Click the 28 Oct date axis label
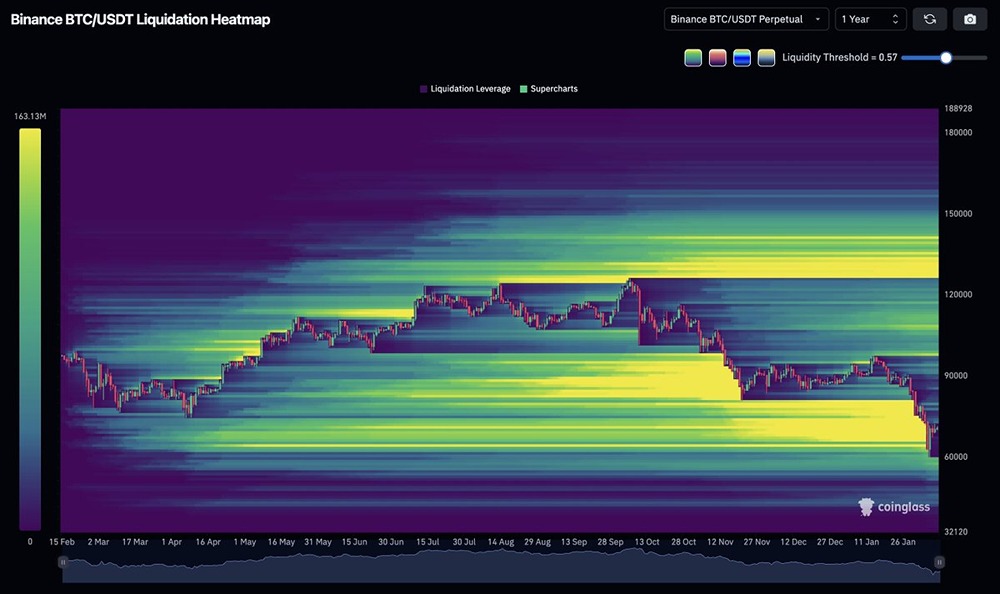The height and width of the screenshot is (594, 1000). (x=683, y=542)
